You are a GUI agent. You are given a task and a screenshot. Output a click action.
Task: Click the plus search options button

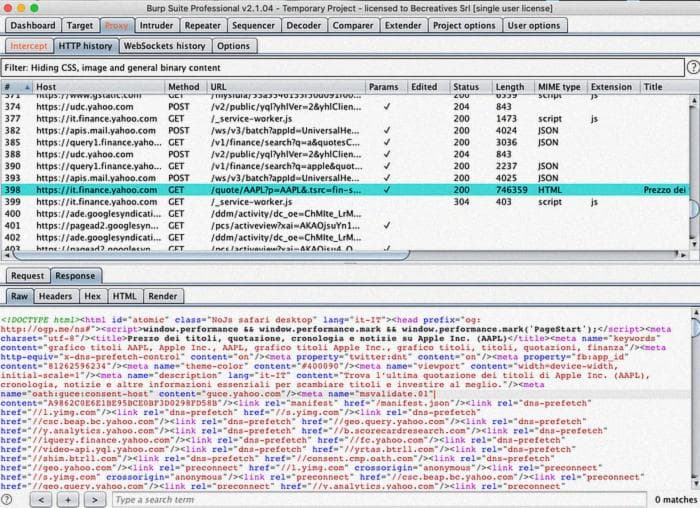(68, 500)
